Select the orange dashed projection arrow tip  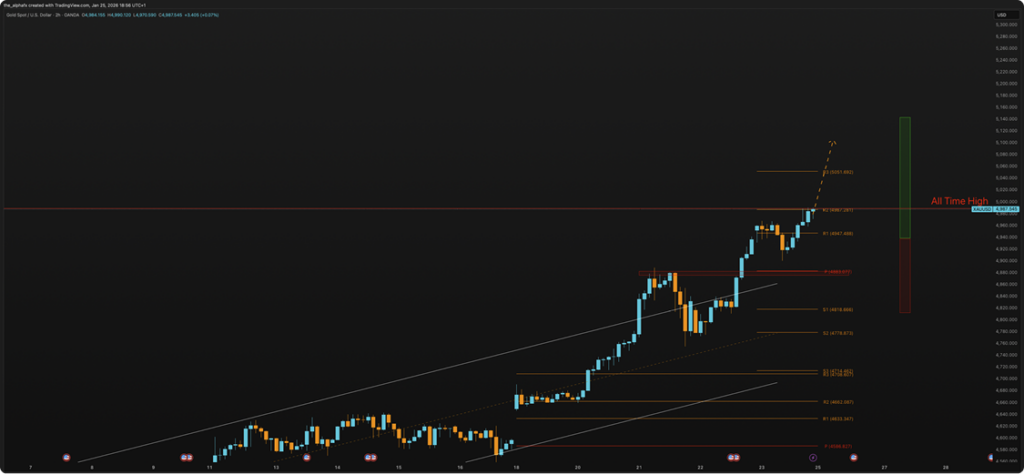pos(834,141)
